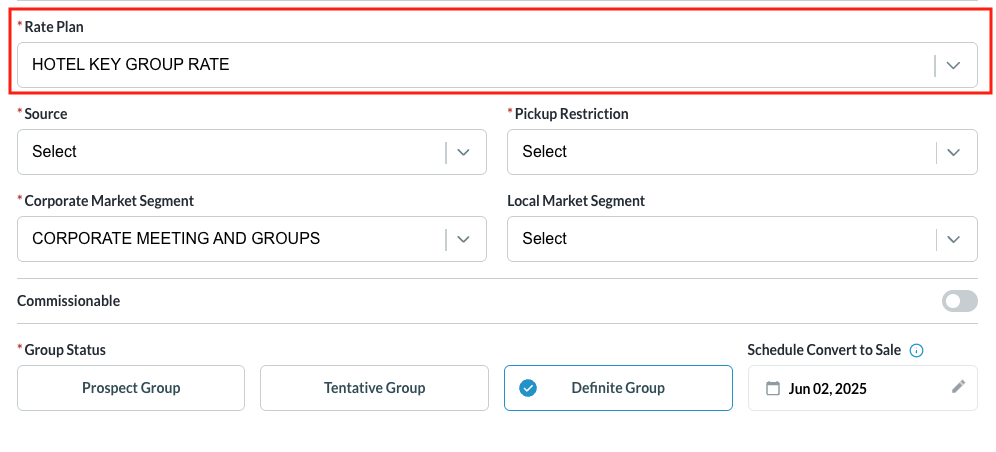Select the Definite Group status
Screen dimensions: 996x452
coord(617,388)
